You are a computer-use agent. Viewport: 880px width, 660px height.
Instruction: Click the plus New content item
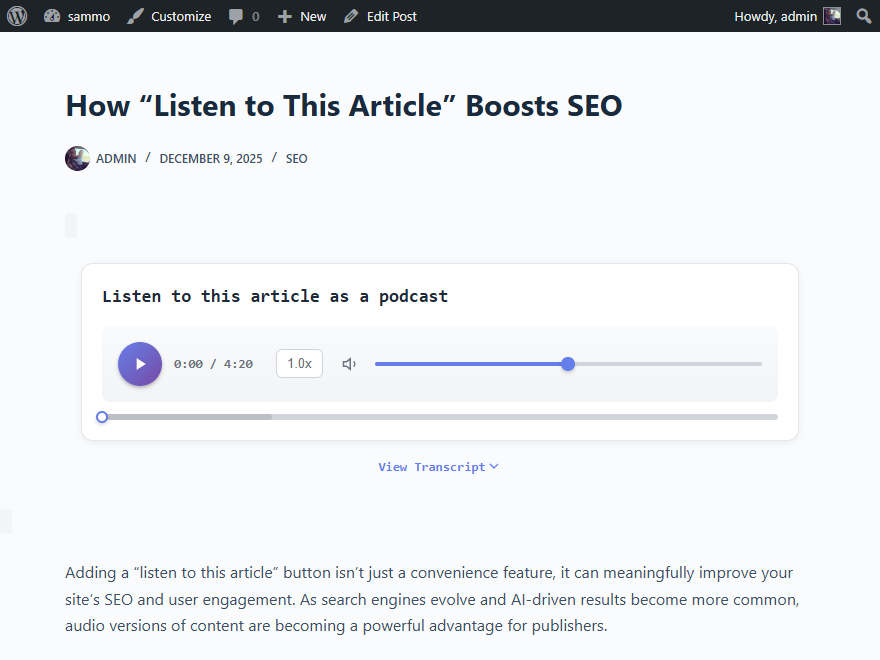tap(302, 16)
